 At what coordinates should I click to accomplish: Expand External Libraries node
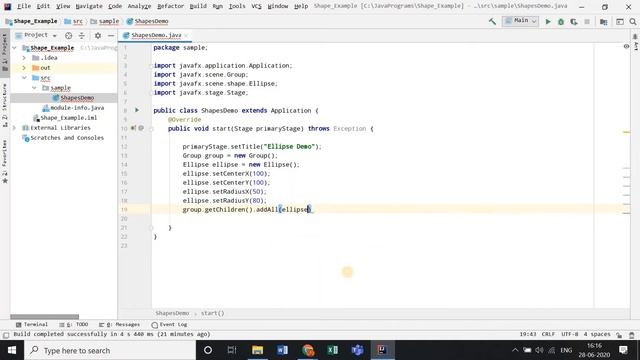point(15,128)
